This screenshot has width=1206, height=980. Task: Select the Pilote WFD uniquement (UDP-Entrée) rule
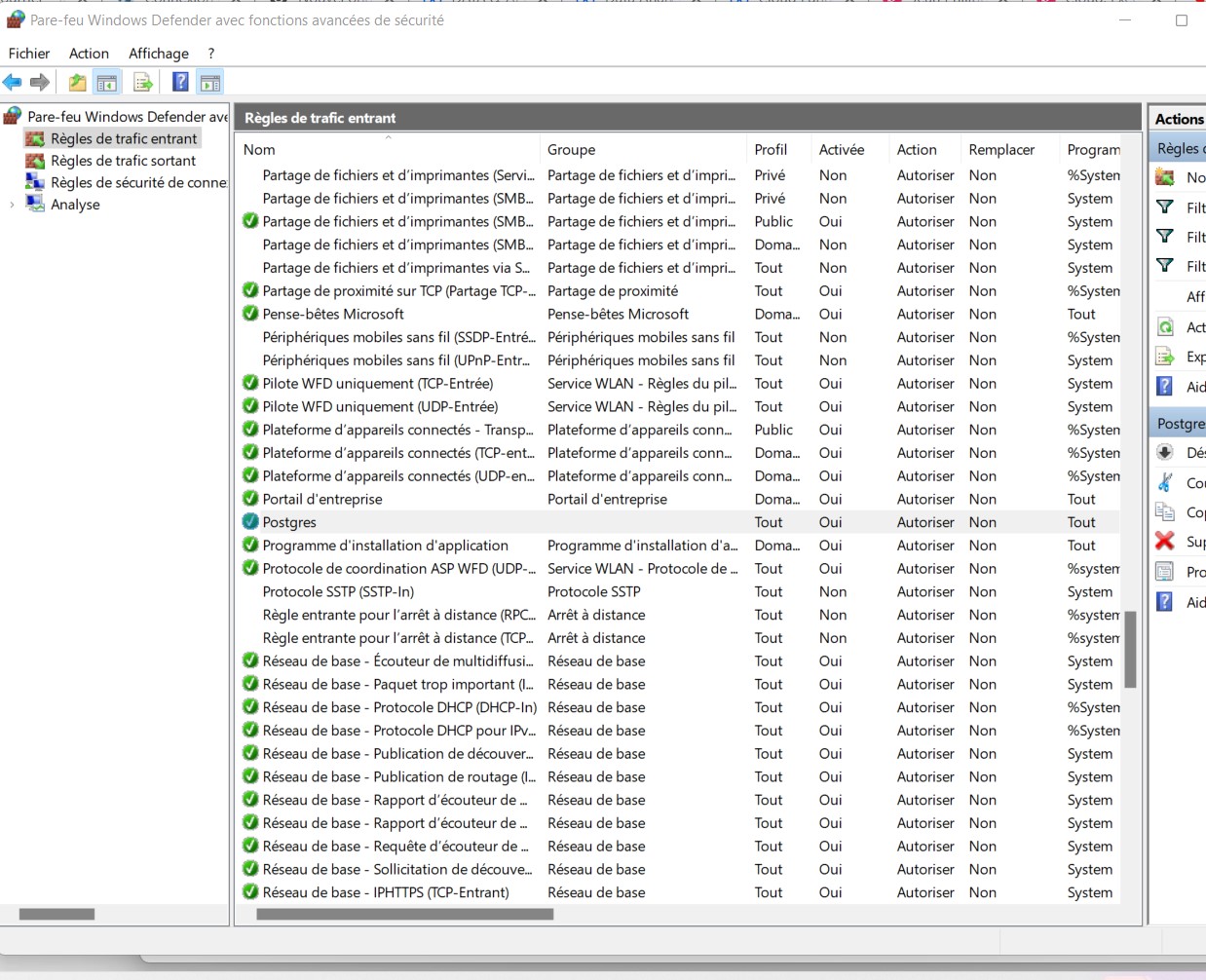pyautogui.click(x=380, y=406)
